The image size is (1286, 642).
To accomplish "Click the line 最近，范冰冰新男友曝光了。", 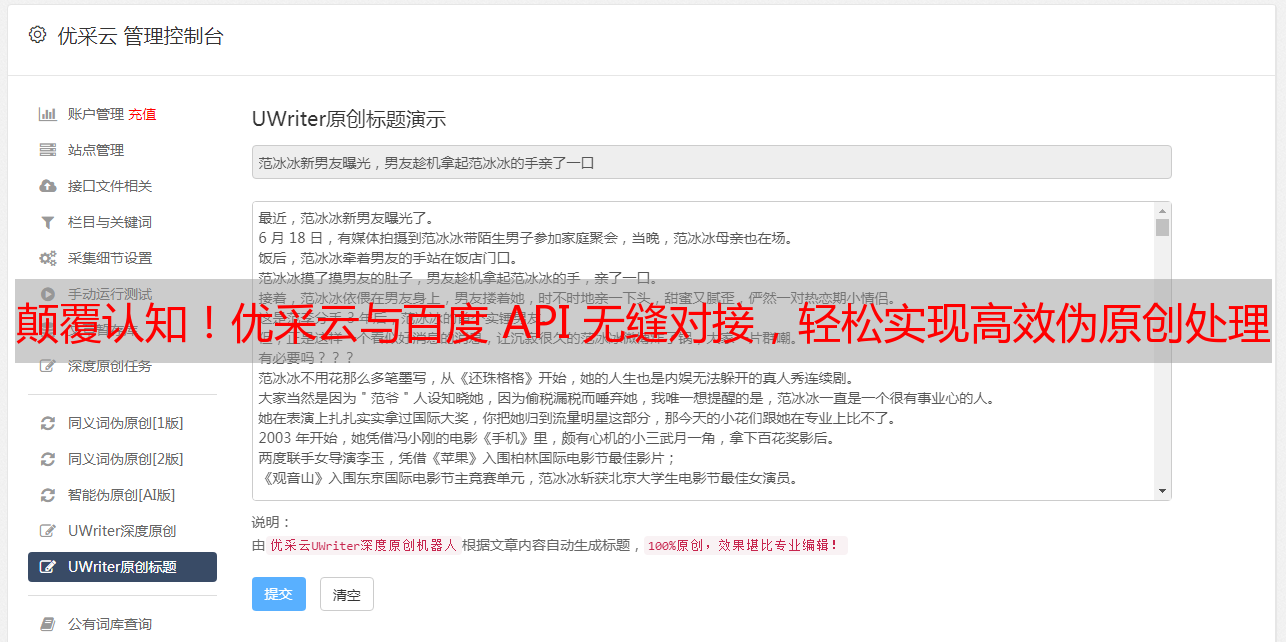I will [345, 218].
